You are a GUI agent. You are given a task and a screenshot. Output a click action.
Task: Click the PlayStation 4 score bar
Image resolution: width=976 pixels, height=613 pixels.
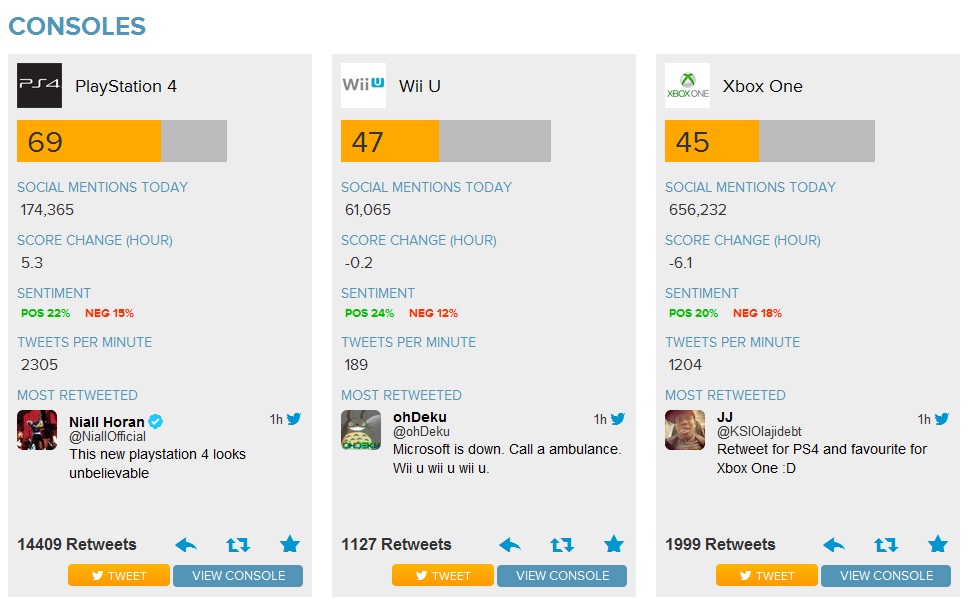122,142
